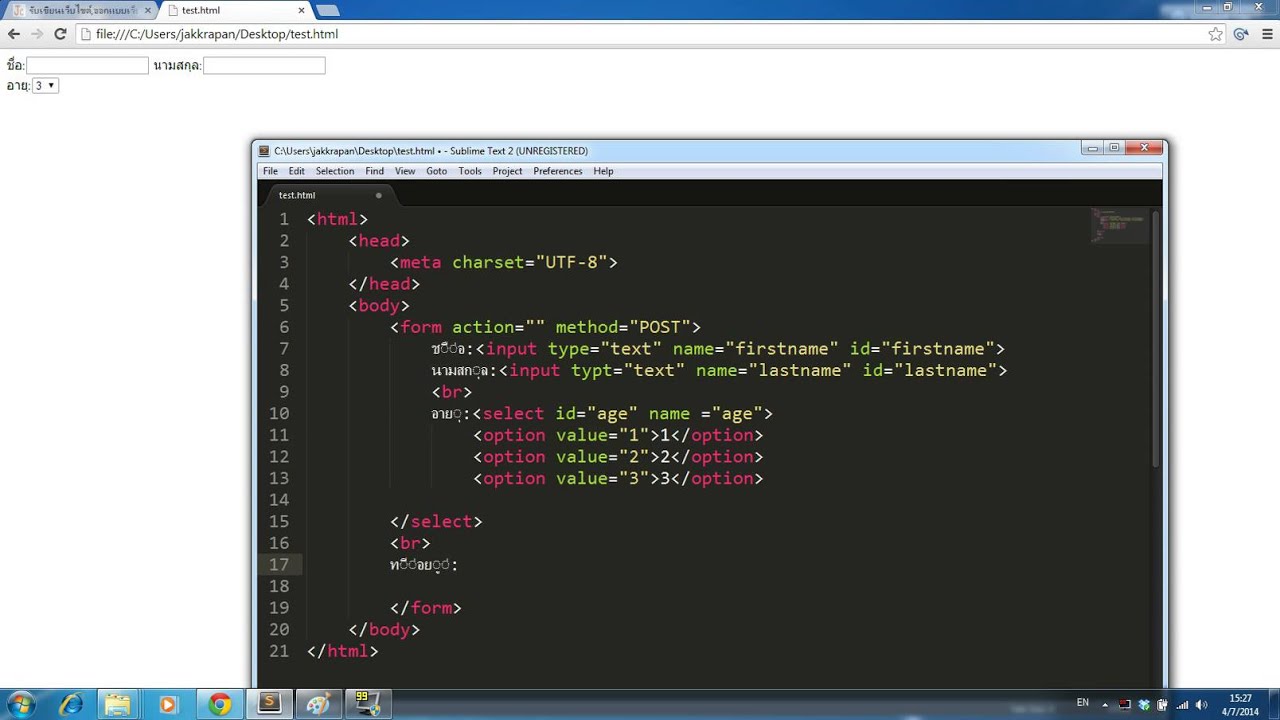
Task: Click the Sublime Text vertical scrollbar
Action: click(1157, 340)
